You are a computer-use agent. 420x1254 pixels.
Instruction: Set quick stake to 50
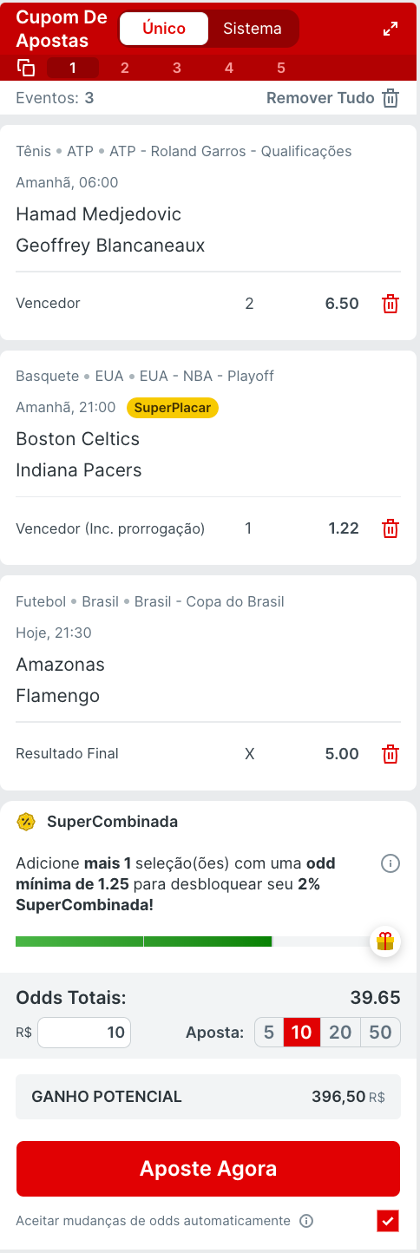tap(380, 1032)
